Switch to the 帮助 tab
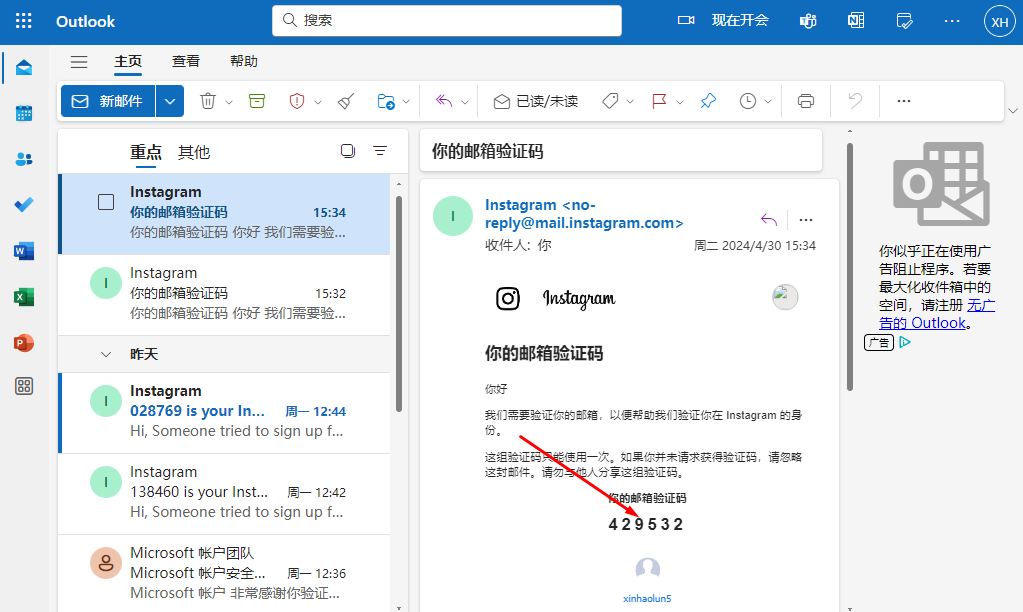The height and width of the screenshot is (612, 1023). pos(244,61)
